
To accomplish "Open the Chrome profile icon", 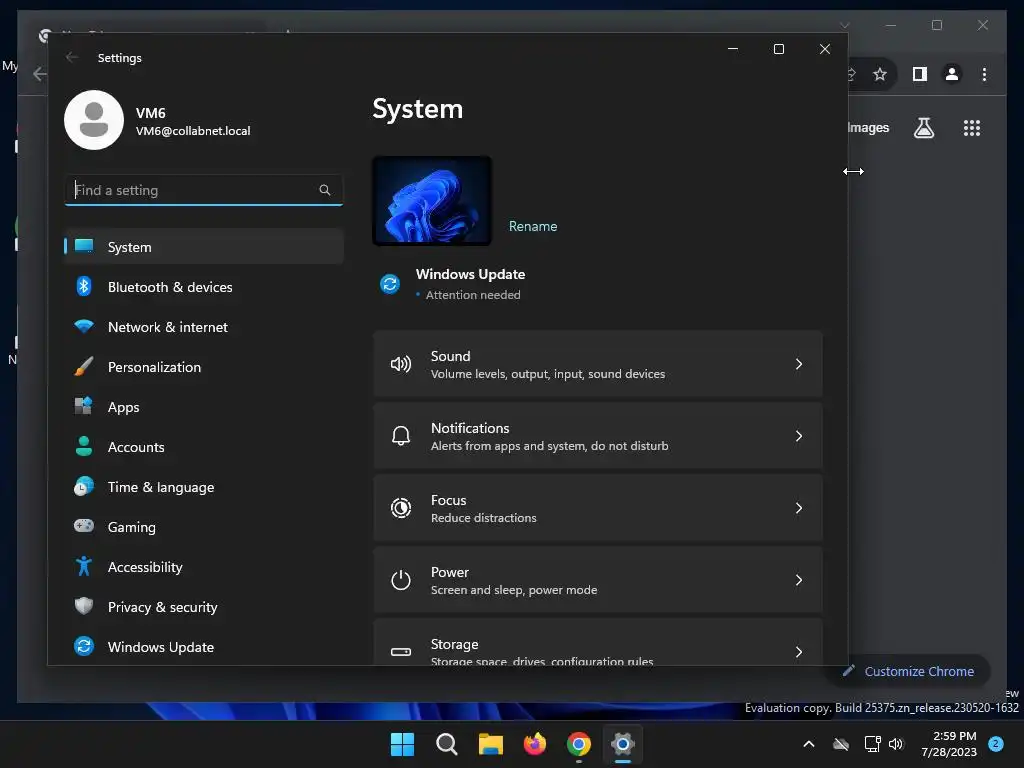I will [x=952, y=74].
